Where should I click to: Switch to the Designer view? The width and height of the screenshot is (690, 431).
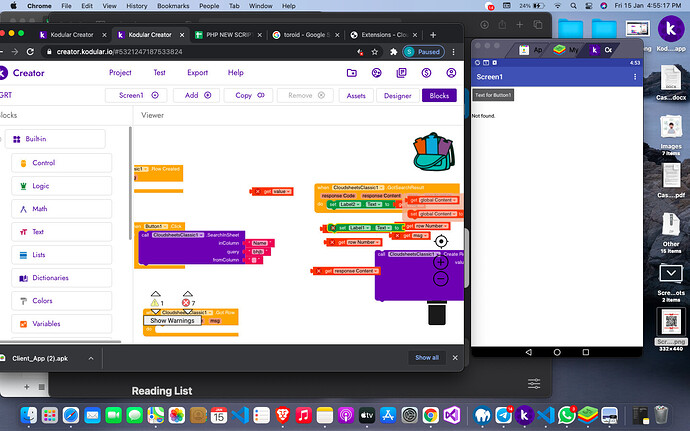397,95
